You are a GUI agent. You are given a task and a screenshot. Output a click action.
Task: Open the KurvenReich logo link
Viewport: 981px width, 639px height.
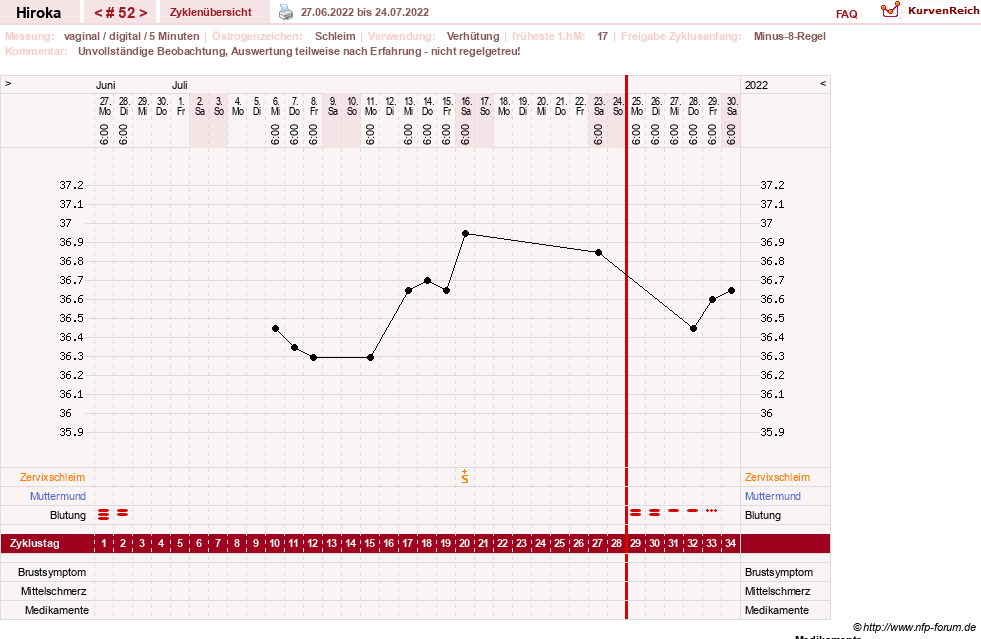click(x=929, y=11)
